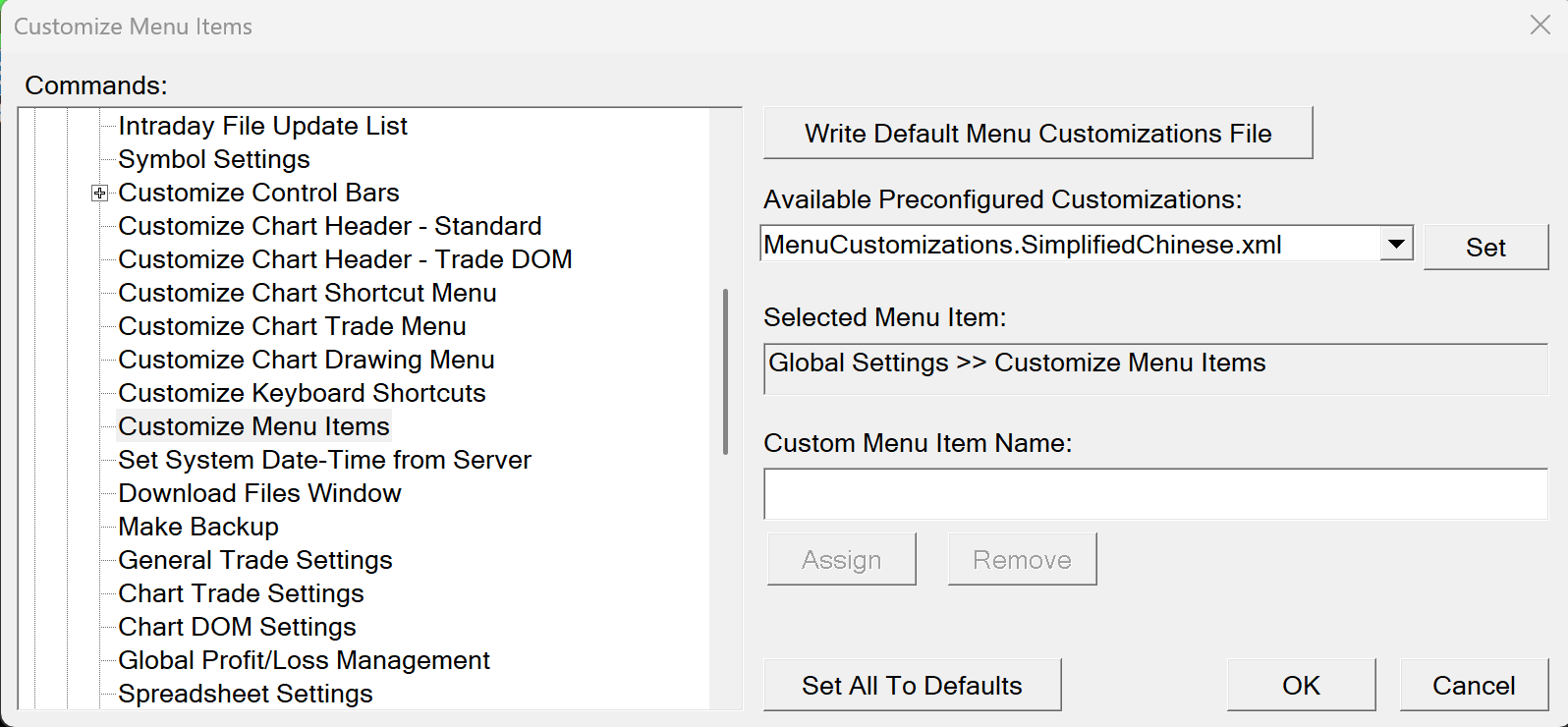Click the Custom Menu Item Name field
Screen dimensions: 1568x727
(x=1155, y=494)
